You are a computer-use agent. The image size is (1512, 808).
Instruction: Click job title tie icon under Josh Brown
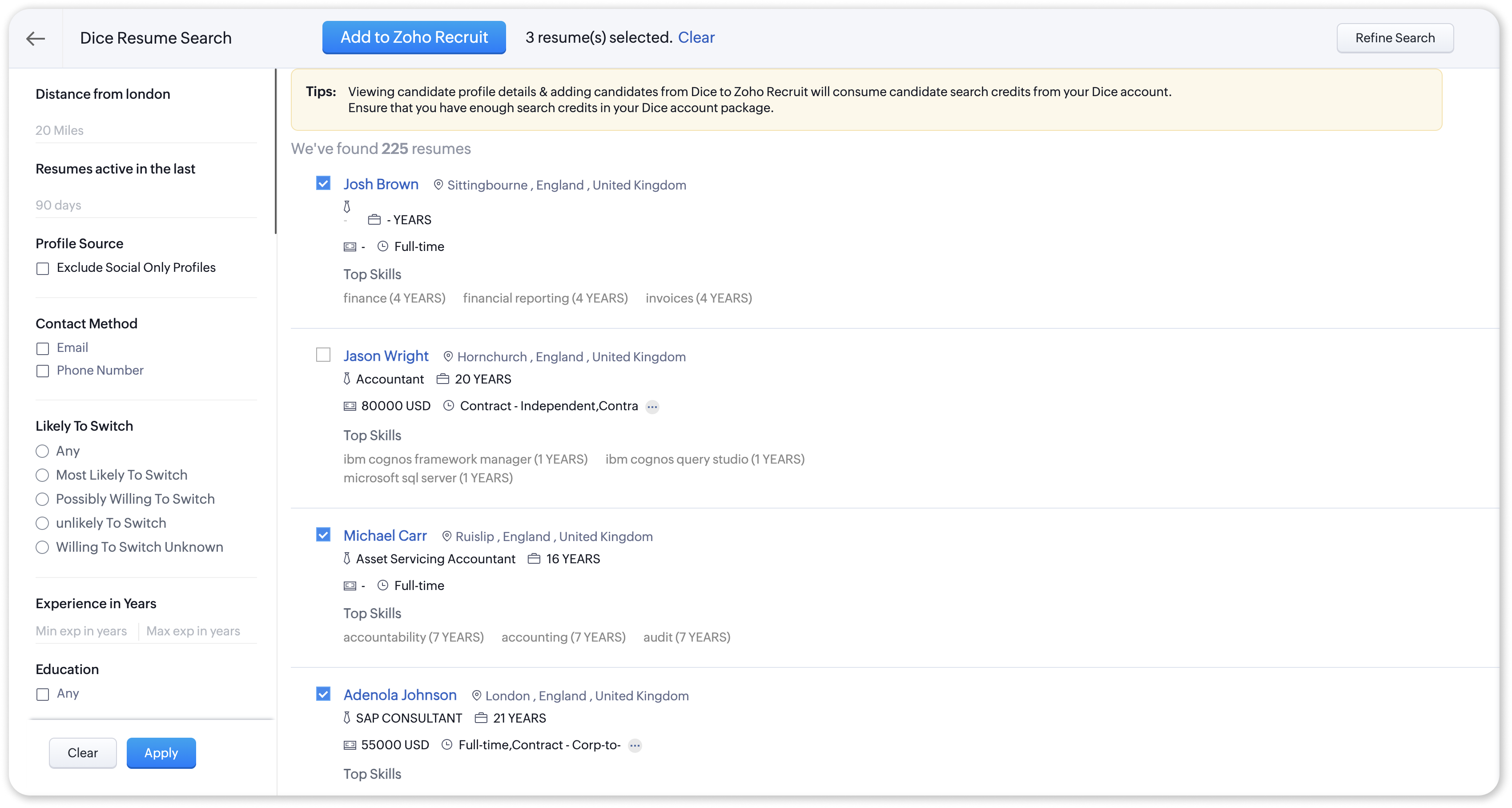[347, 207]
